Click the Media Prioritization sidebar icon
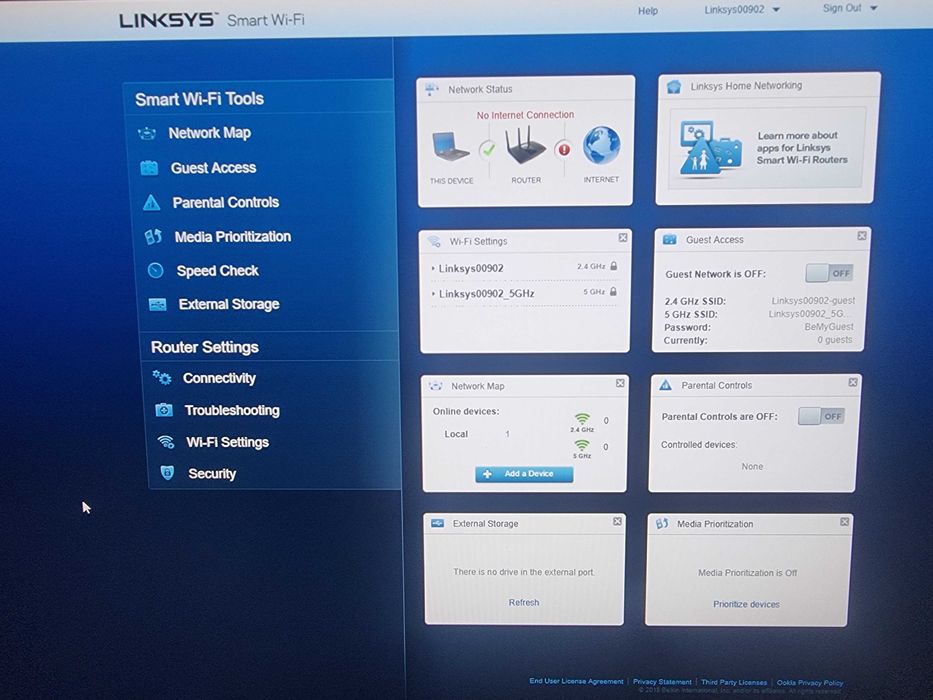The image size is (933, 700). click(154, 237)
